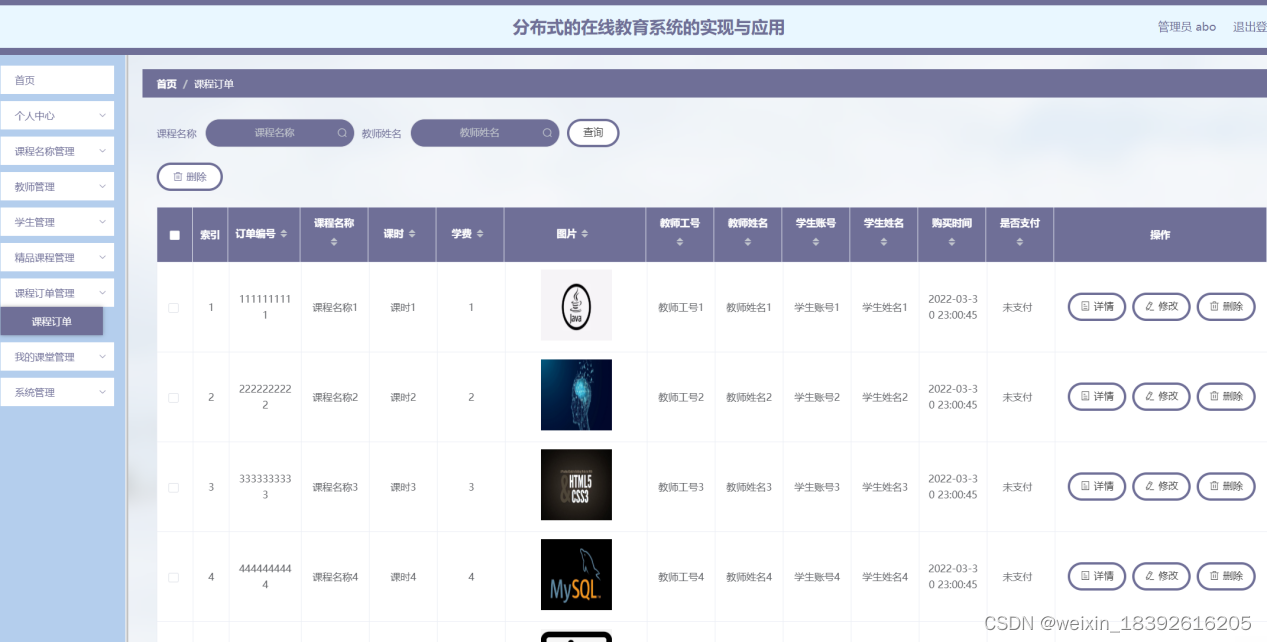This screenshot has height=642, width=1267.
Task: Check the checkbox for row 4
Action: (174, 578)
